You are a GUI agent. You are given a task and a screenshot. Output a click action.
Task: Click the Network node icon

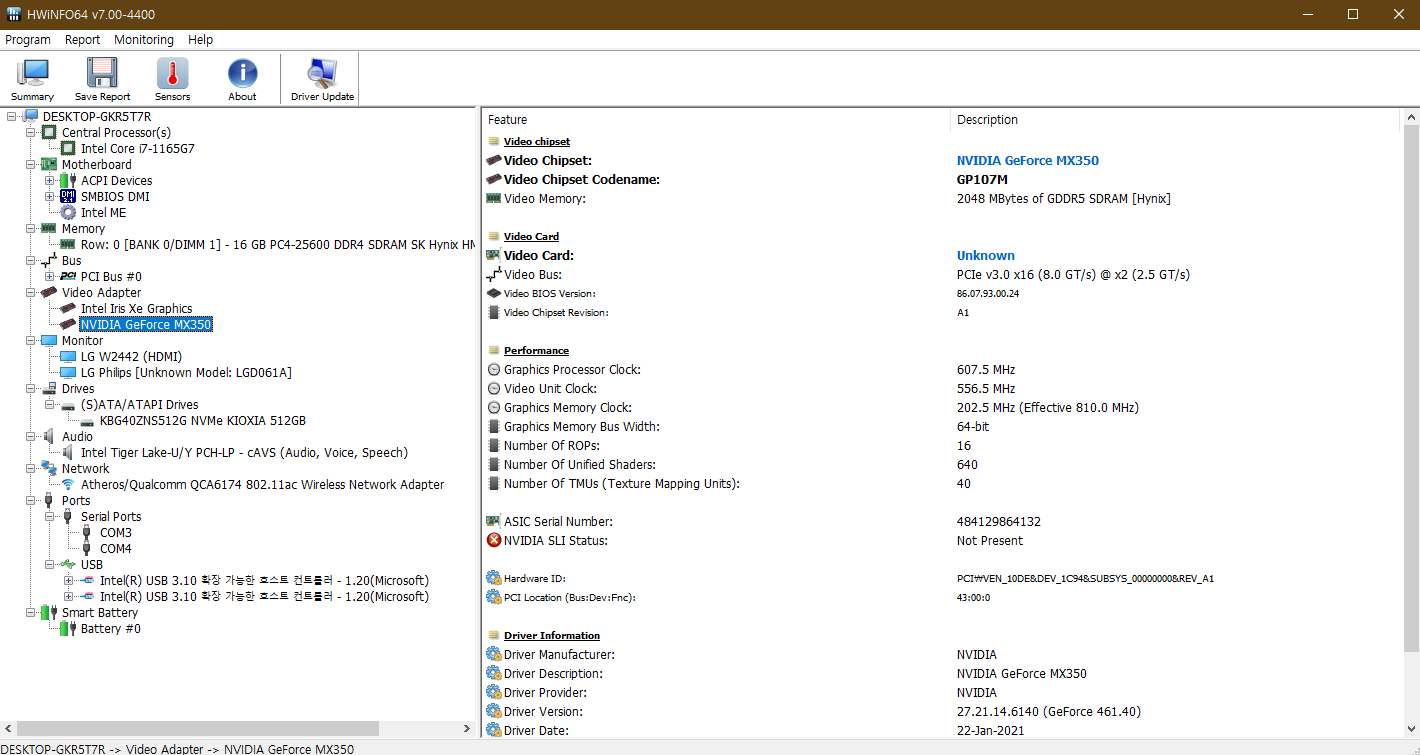(x=49, y=468)
